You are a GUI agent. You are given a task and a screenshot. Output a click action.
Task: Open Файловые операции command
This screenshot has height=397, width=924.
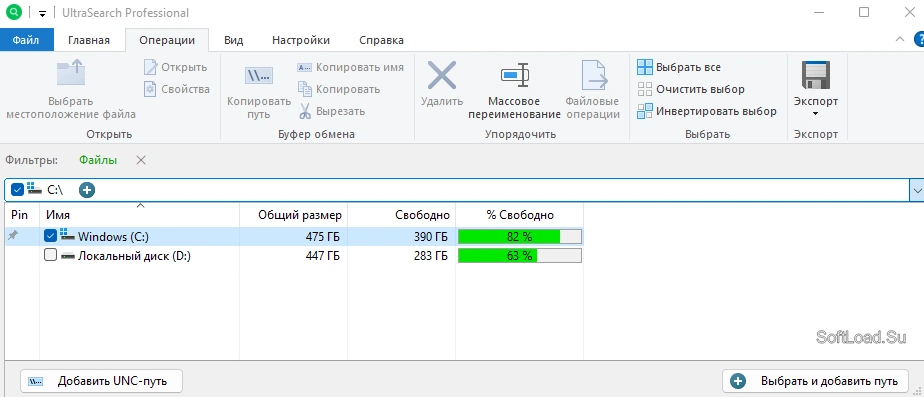pyautogui.click(x=592, y=90)
